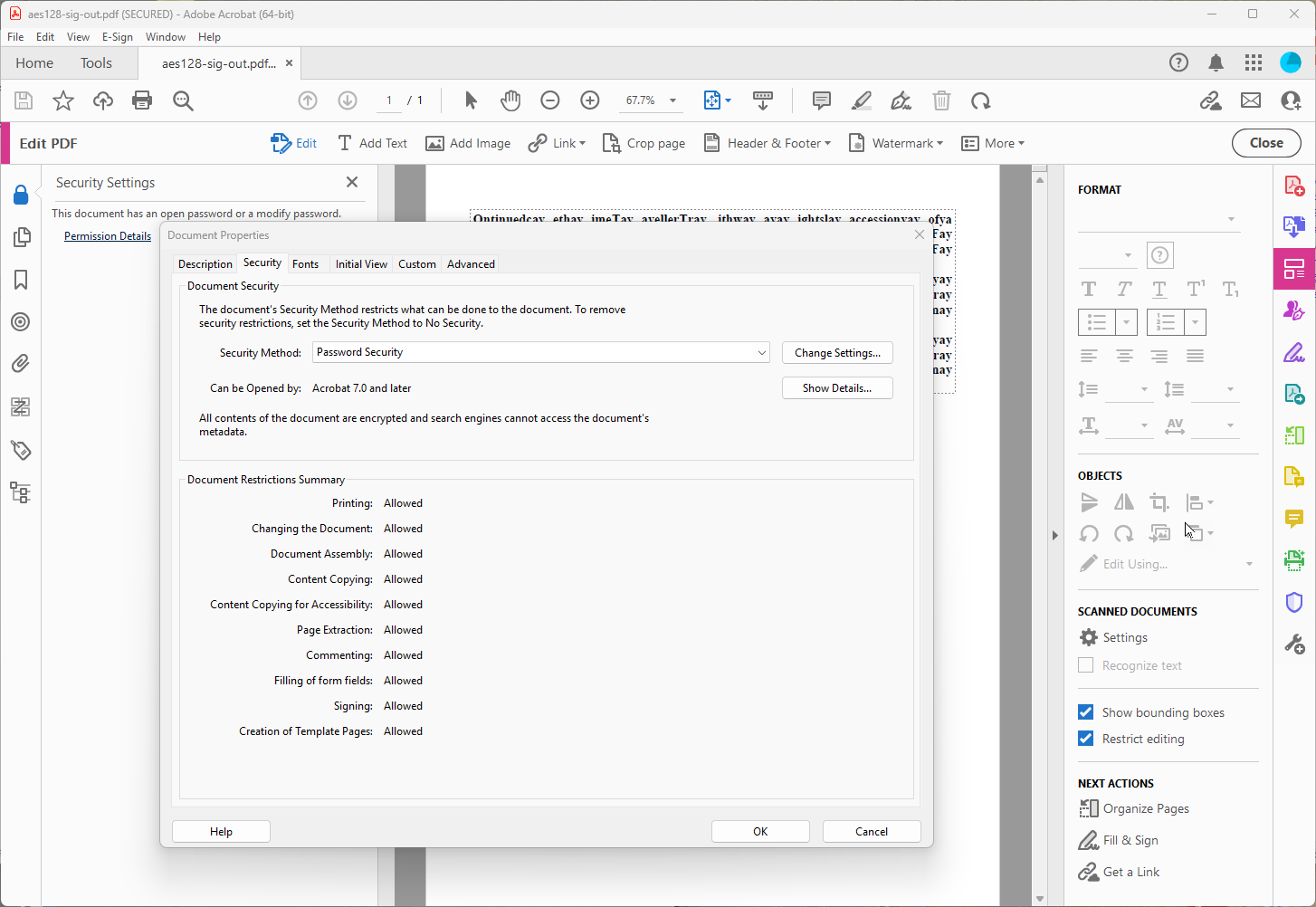Screen dimensions: 1316x907
Task: Disable the Restrict editing checkbox
Action: [1086, 739]
